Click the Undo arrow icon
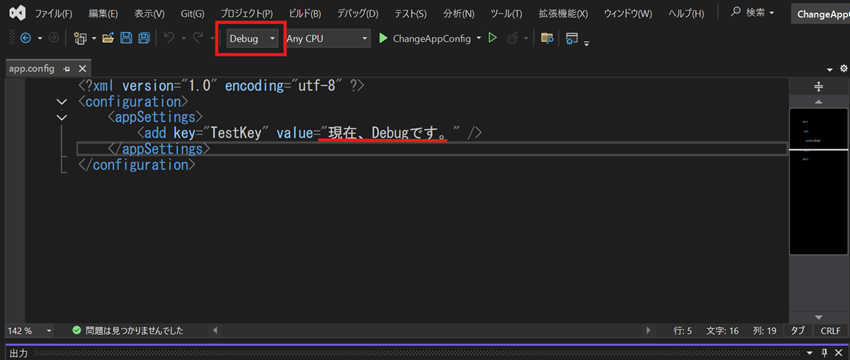Viewport: 850px width, 360px height. click(169, 38)
